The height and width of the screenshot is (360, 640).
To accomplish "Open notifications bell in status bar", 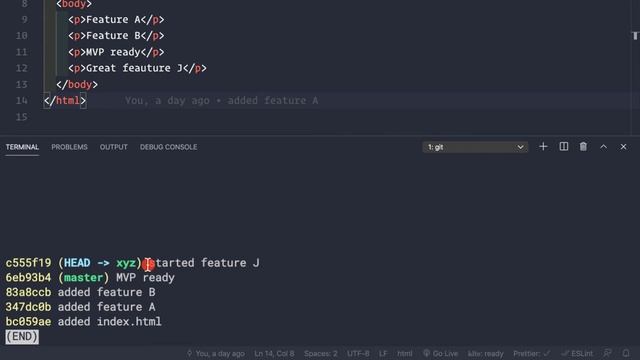I will [626, 353].
